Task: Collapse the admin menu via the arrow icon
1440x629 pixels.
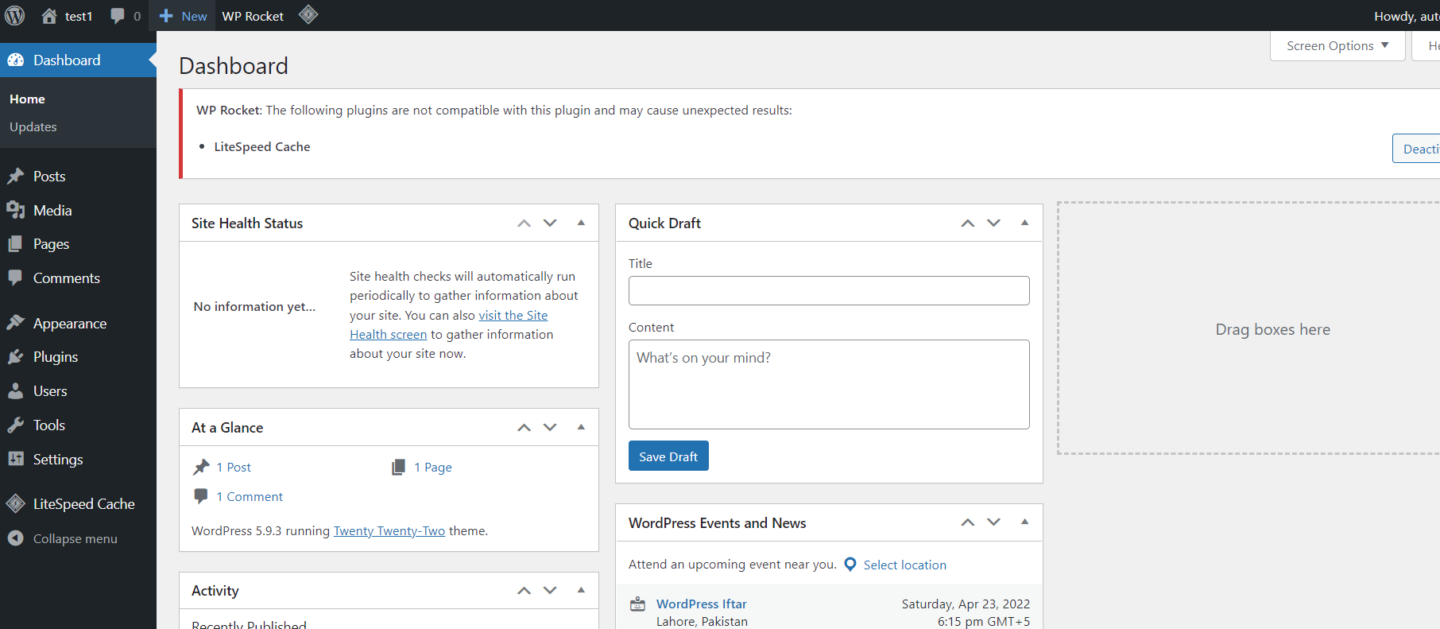Action: click(x=15, y=538)
